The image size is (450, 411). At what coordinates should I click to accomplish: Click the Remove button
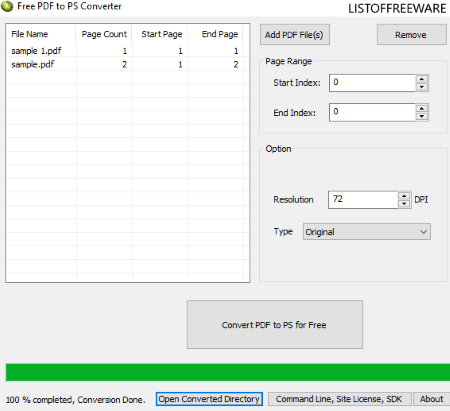tap(411, 34)
